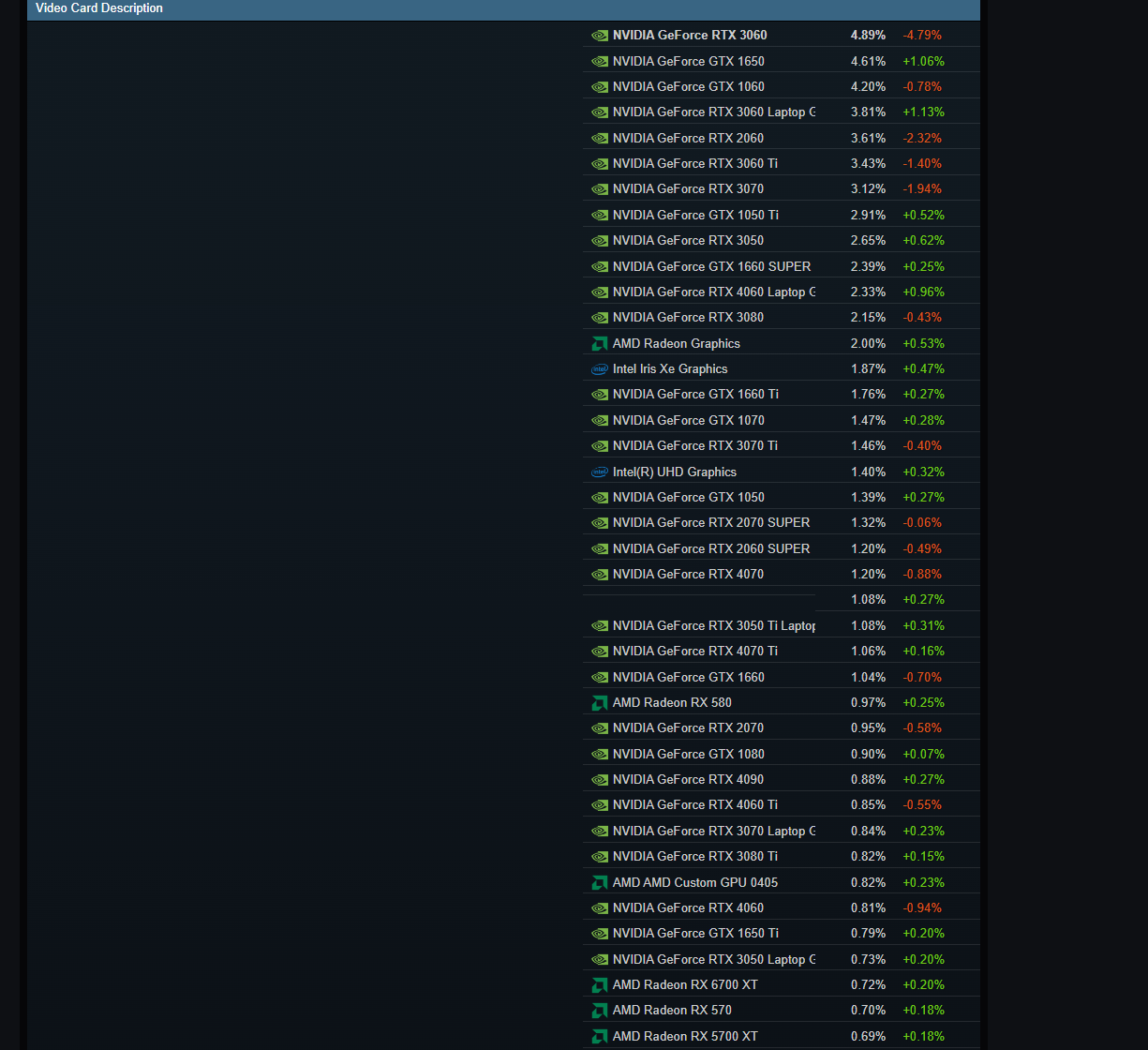Select NVIDIA GeForce RTX 2060 SUPER name
The image size is (1148, 1050).
pos(711,549)
